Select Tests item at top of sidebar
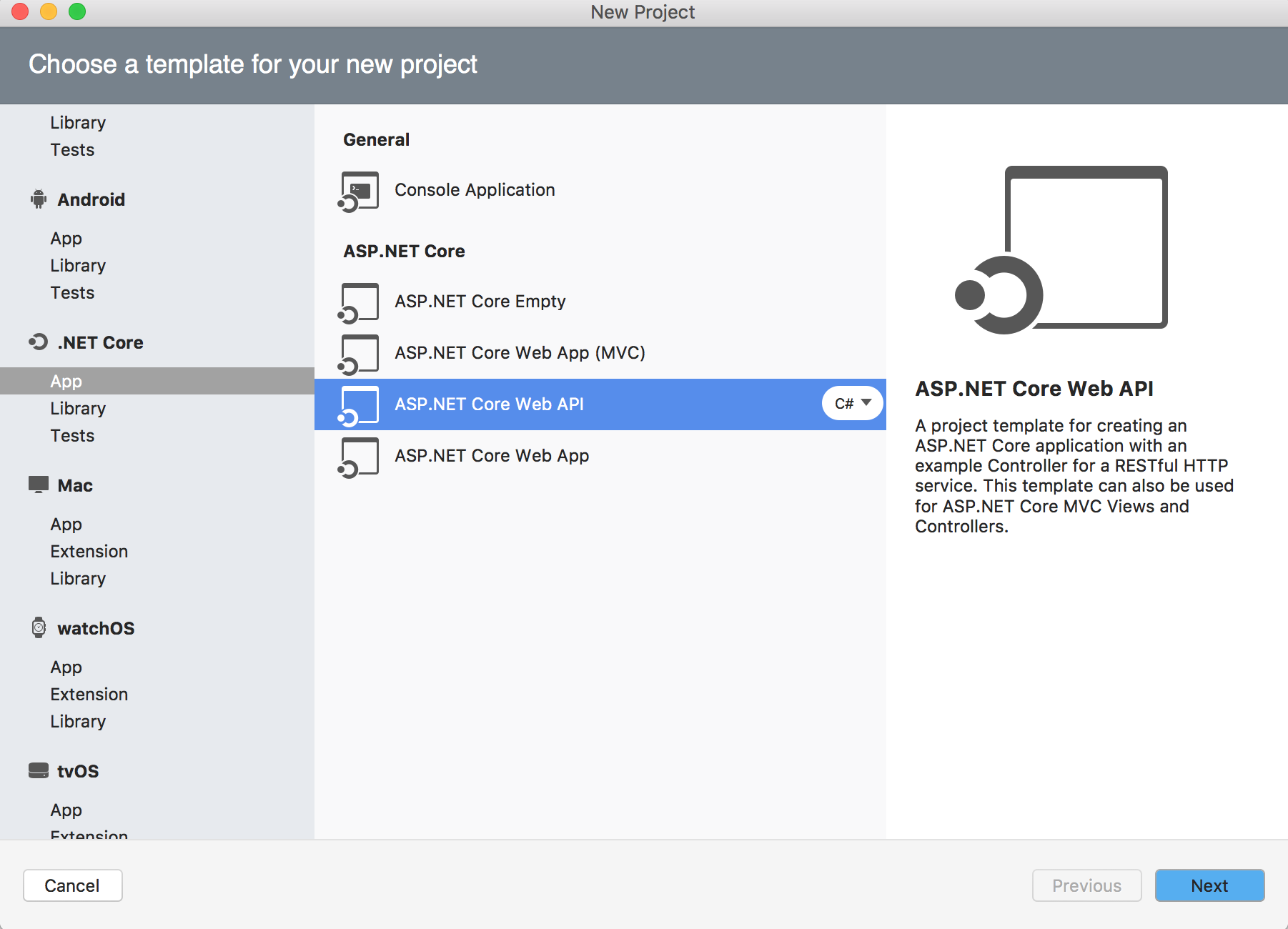This screenshot has height=929, width=1288. tap(72, 150)
